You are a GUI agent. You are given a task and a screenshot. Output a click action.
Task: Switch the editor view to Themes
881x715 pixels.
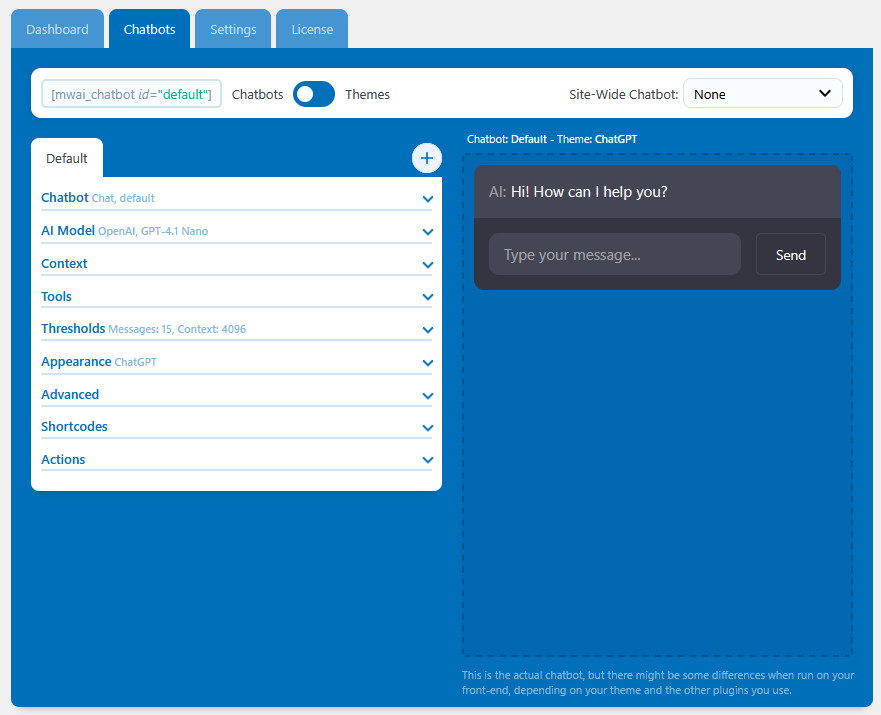[x=367, y=94]
